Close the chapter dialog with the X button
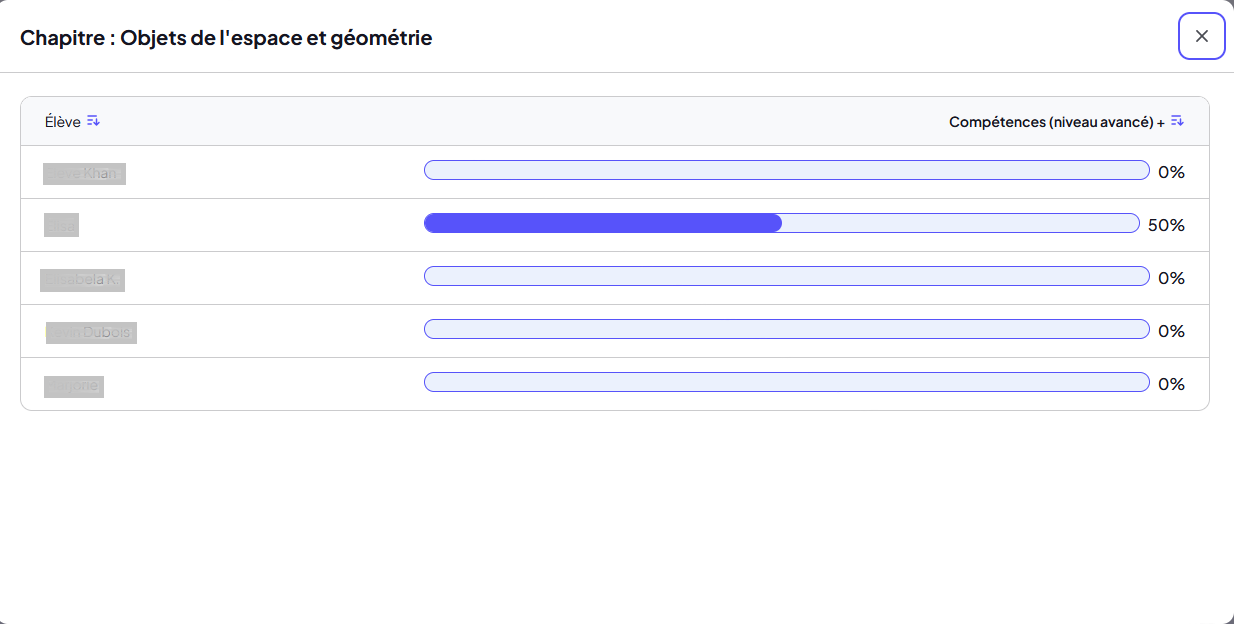Screen dimensions: 1234x624 1202,36
